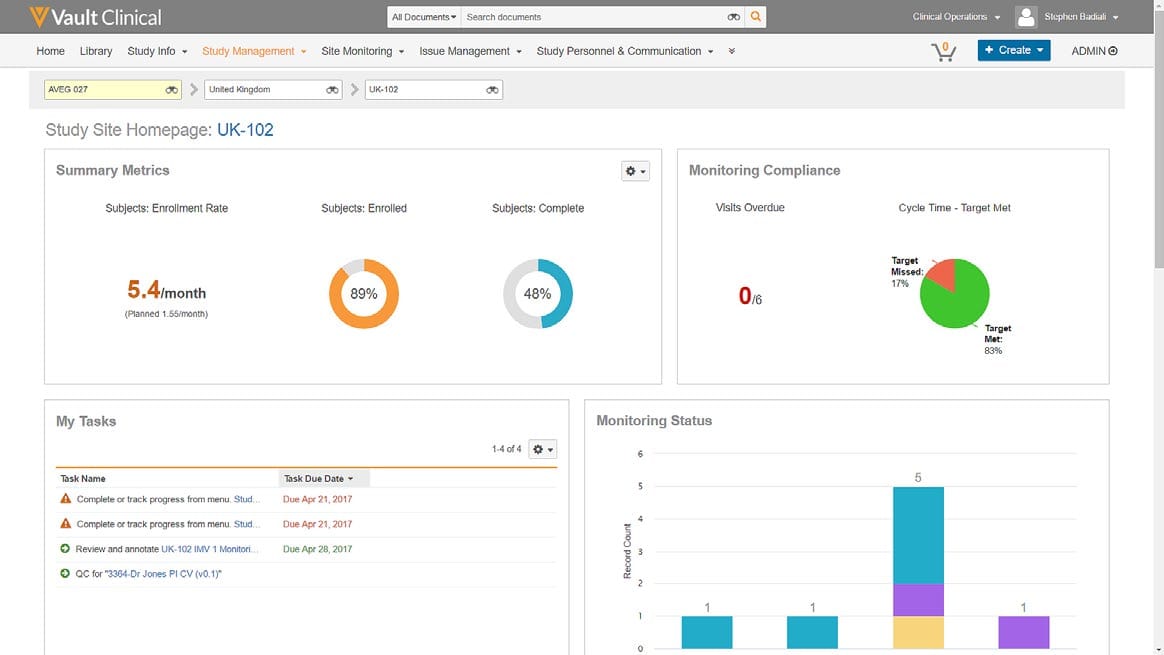Image resolution: width=1164 pixels, height=655 pixels.
Task: Open My Tasks gear settings
Action: coord(543,449)
